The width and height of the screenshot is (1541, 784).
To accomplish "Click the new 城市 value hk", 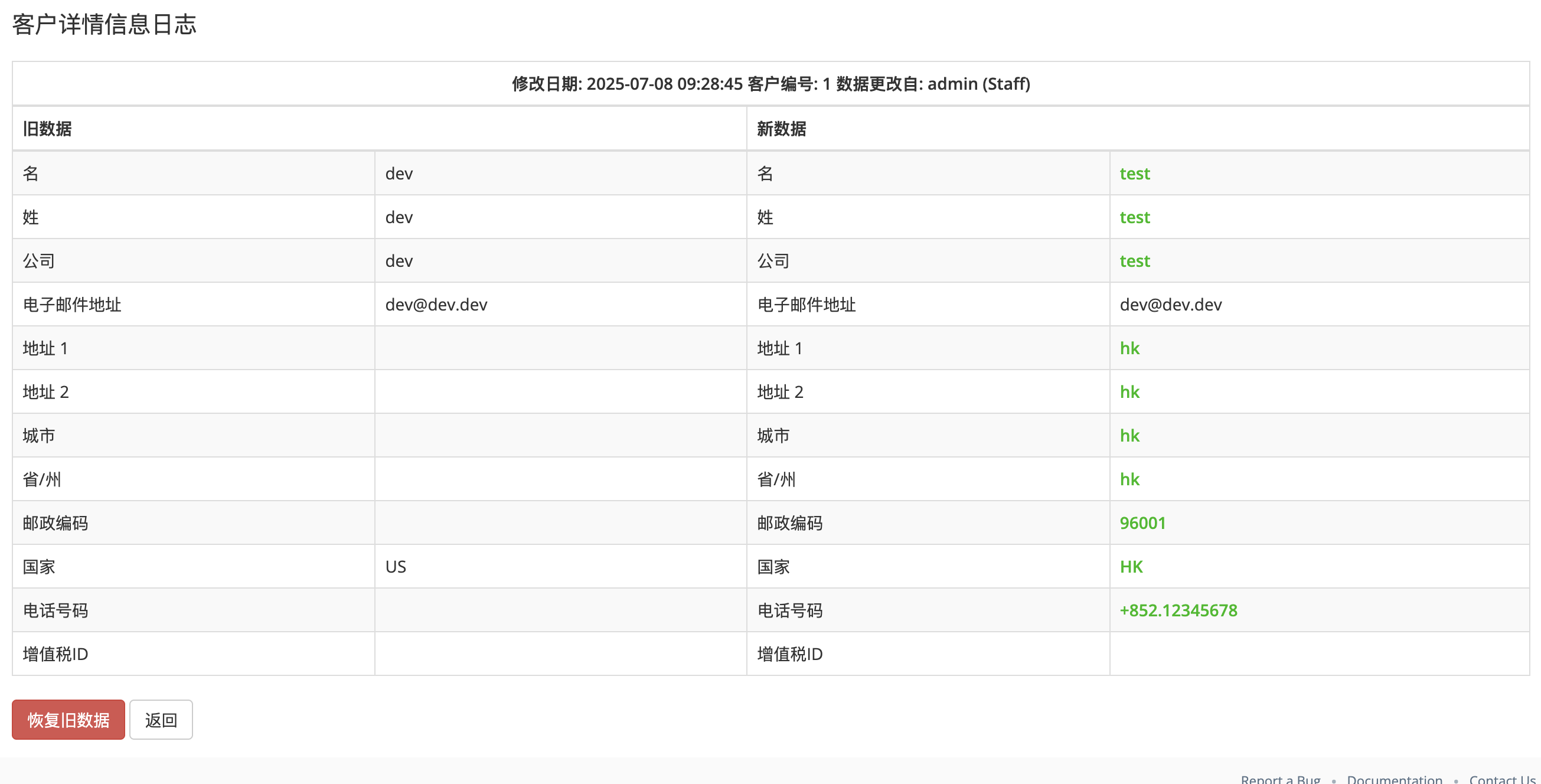I will [x=1130, y=435].
